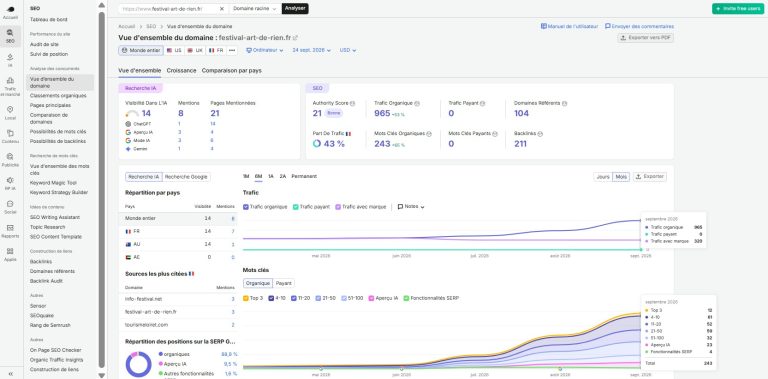This screenshot has width=768, height=379.
Task: Click the Analyser button
Action: point(295,9)
